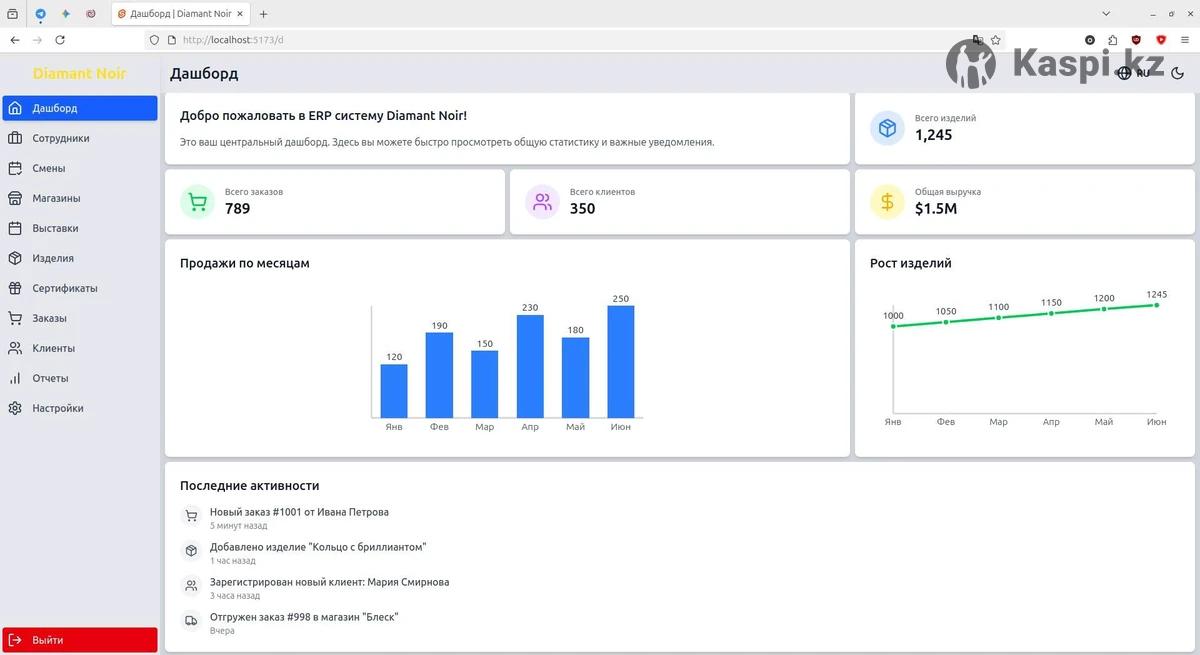
Task: Open the RU language selector
Action: (1134, 73)
